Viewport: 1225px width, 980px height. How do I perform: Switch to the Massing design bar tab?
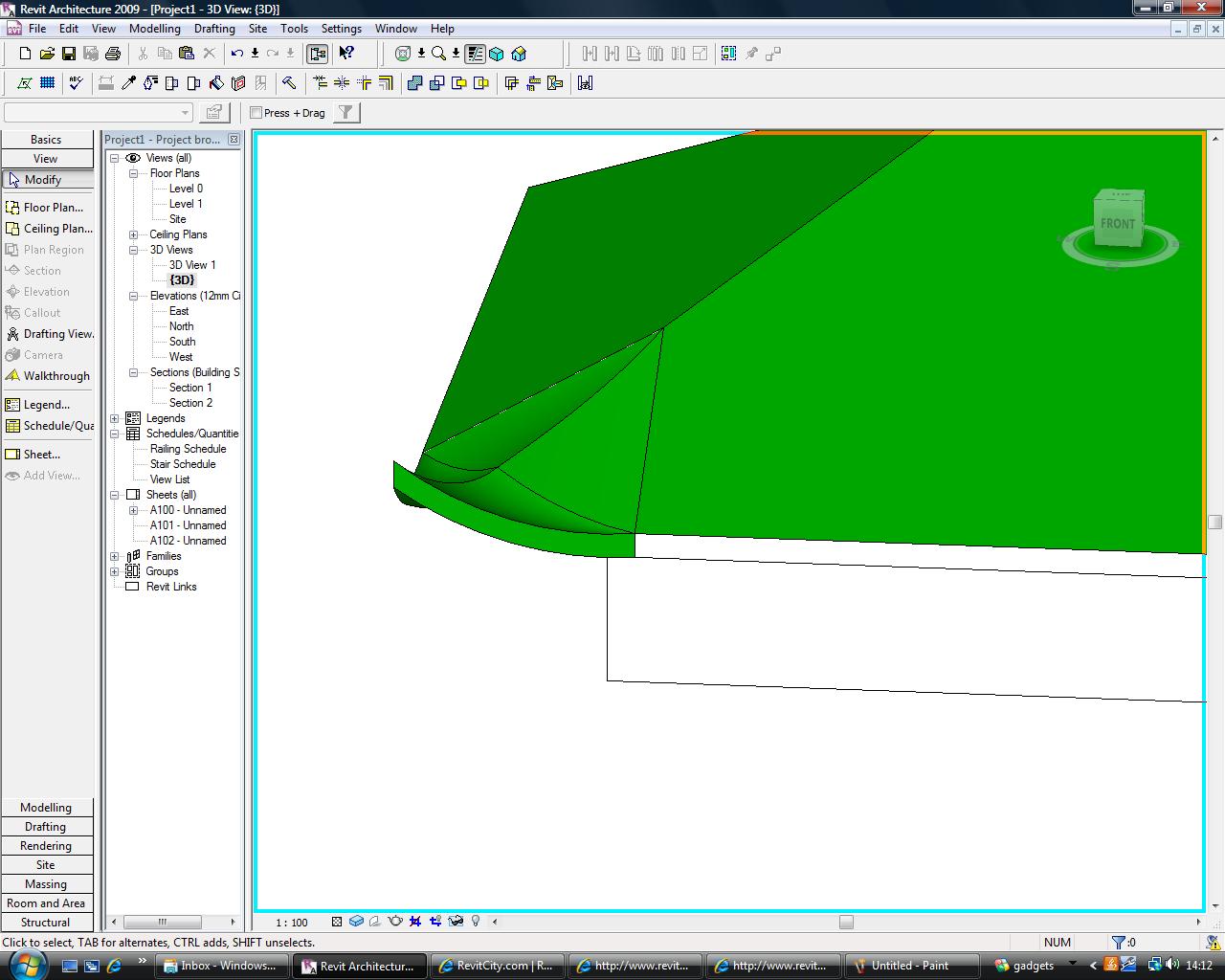tap(46, 884)
